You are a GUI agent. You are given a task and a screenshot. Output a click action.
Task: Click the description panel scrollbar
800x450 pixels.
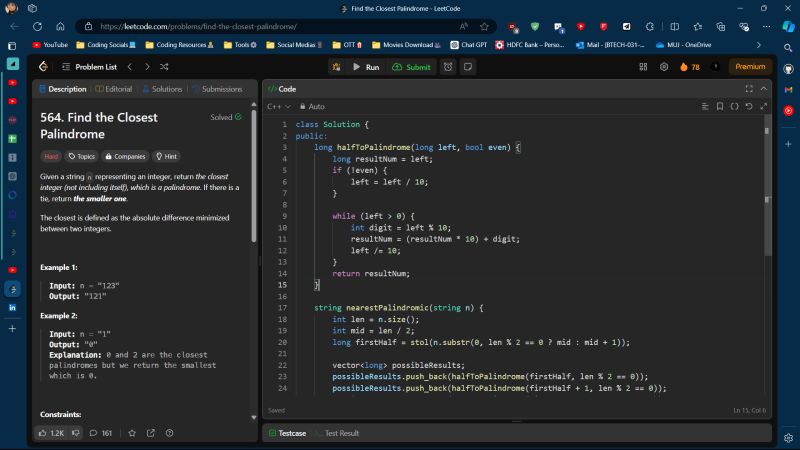pos(254,176)
